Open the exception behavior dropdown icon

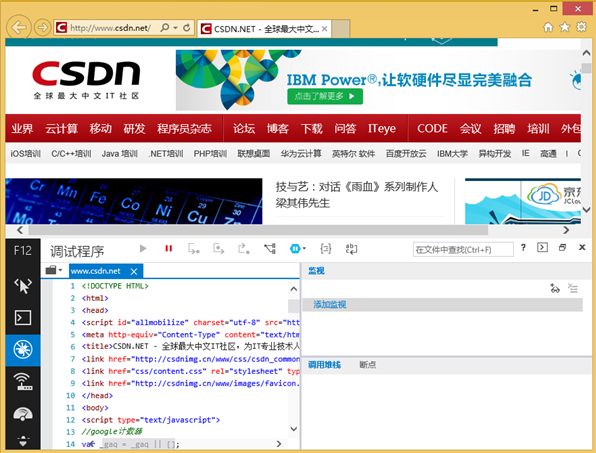tap(298, 249)
